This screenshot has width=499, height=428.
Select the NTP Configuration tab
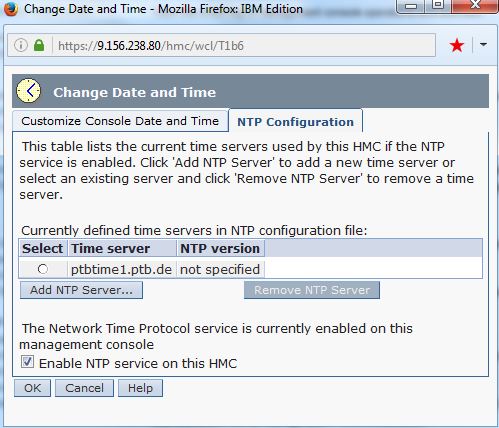click(x=295, y=122)
